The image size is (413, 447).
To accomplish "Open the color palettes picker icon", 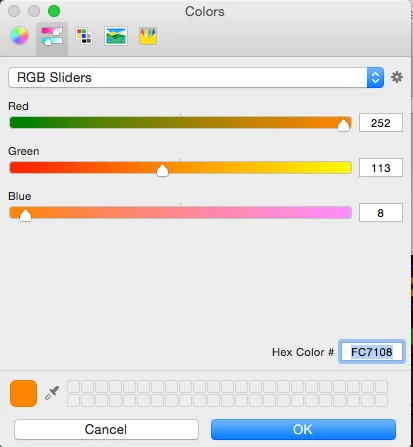I will pyautogui.click(x=84, y=36).
